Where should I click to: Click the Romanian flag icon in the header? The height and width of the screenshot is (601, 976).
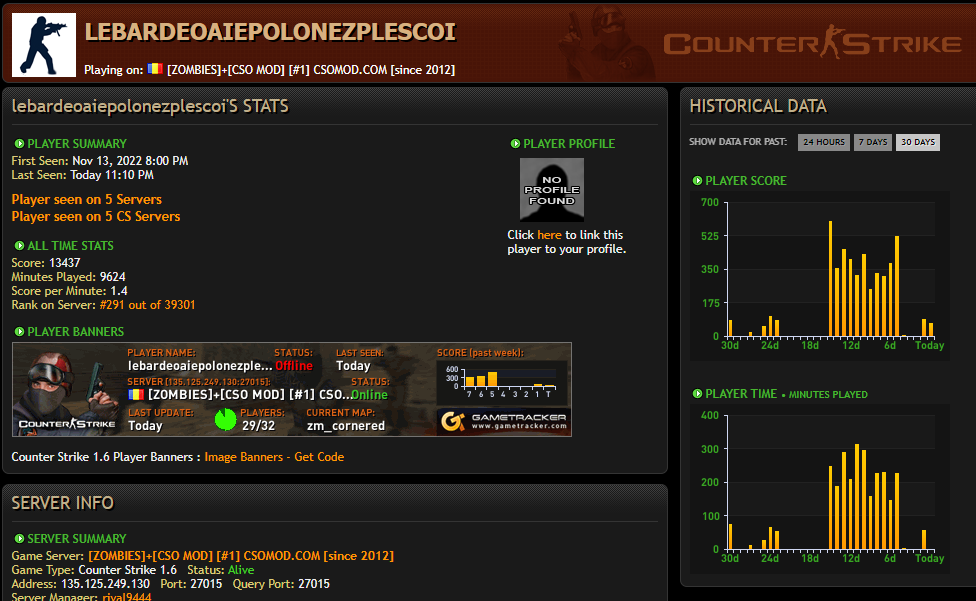[155, 69]
